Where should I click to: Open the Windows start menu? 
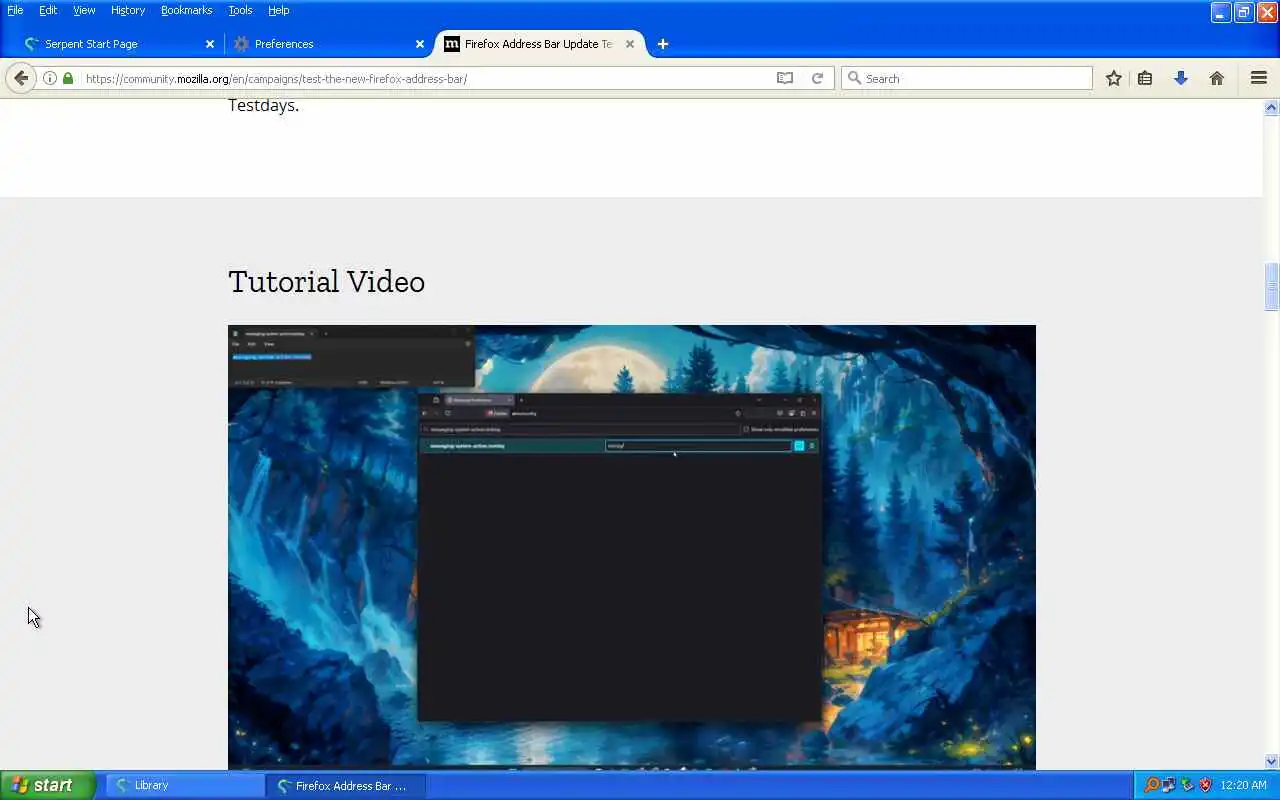coord(47,785)
